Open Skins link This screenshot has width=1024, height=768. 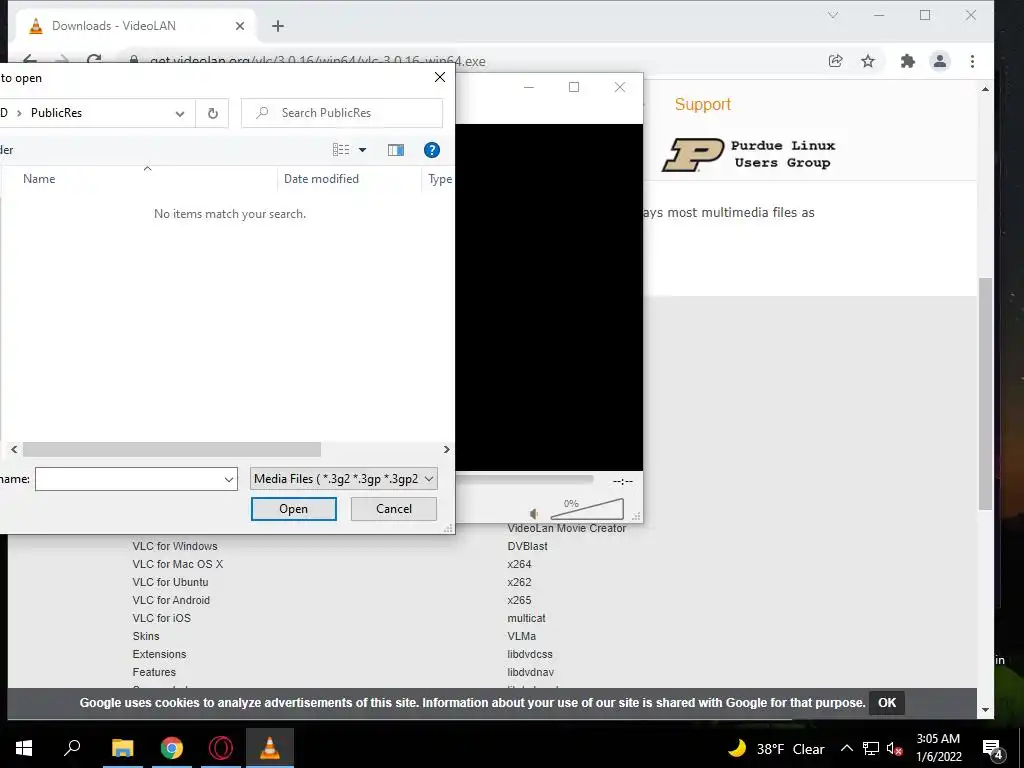pyautogui.click(x=146, y=636)
